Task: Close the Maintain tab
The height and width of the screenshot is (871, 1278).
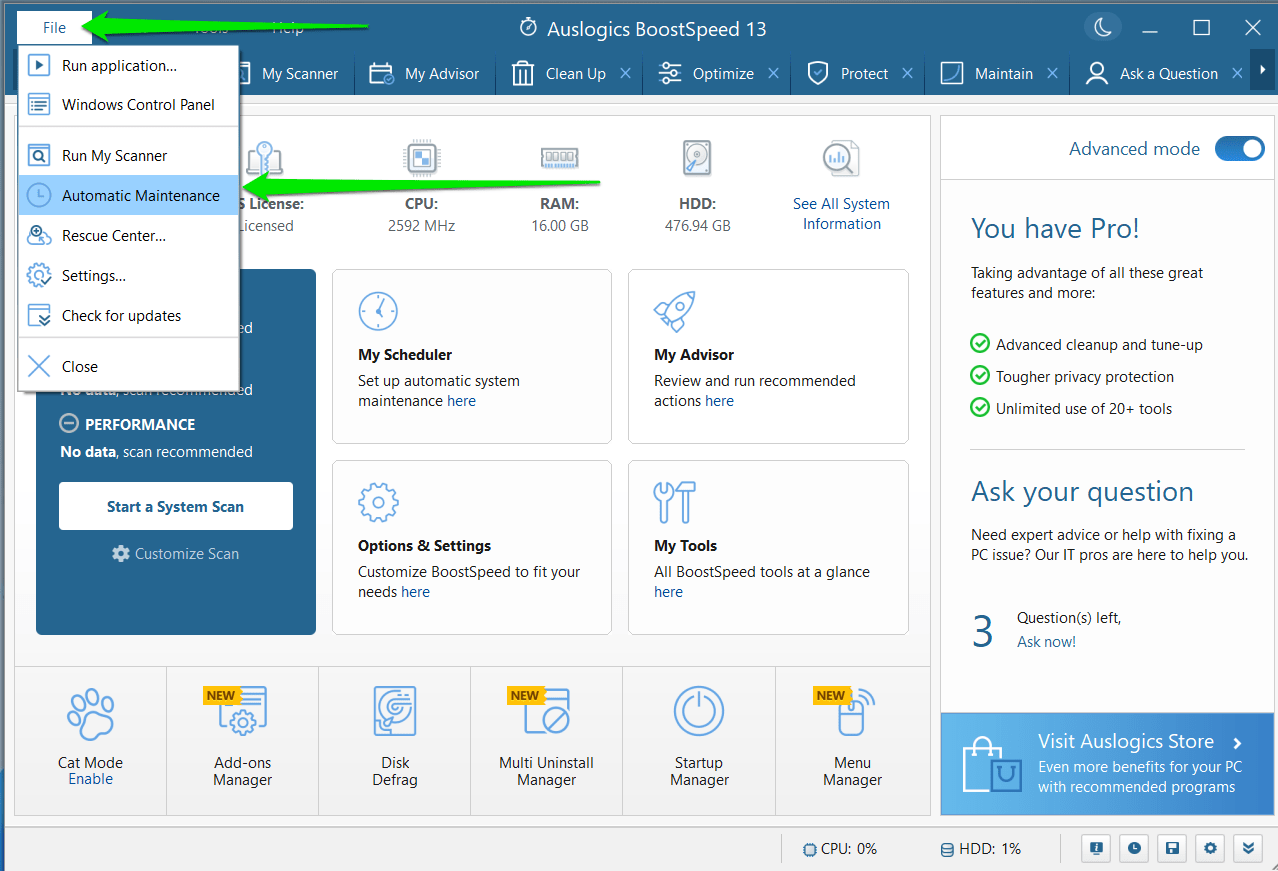Action: (1052, 73)
